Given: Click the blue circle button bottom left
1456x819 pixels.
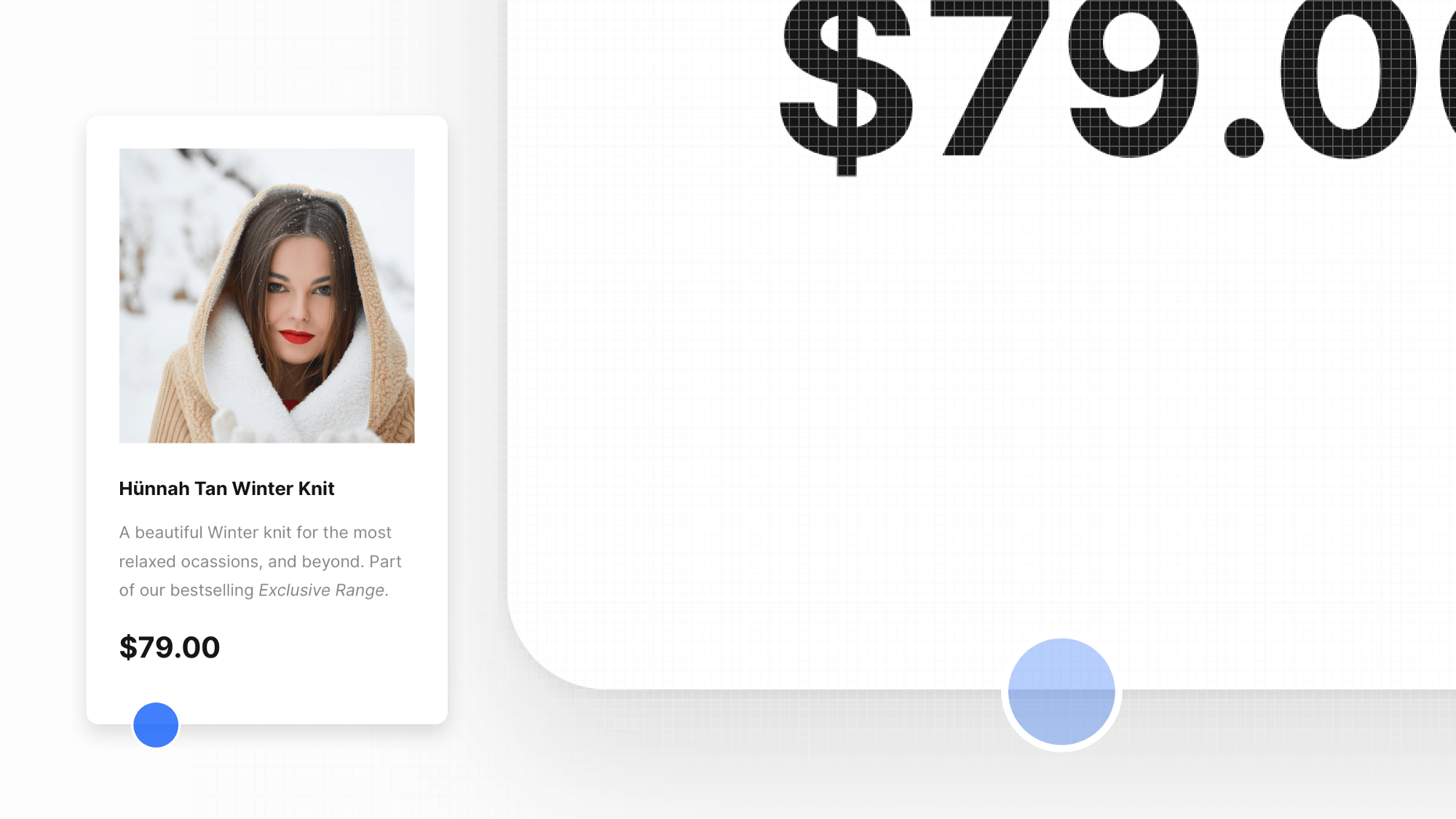Looking at the screenshot, I should [155, 724].
